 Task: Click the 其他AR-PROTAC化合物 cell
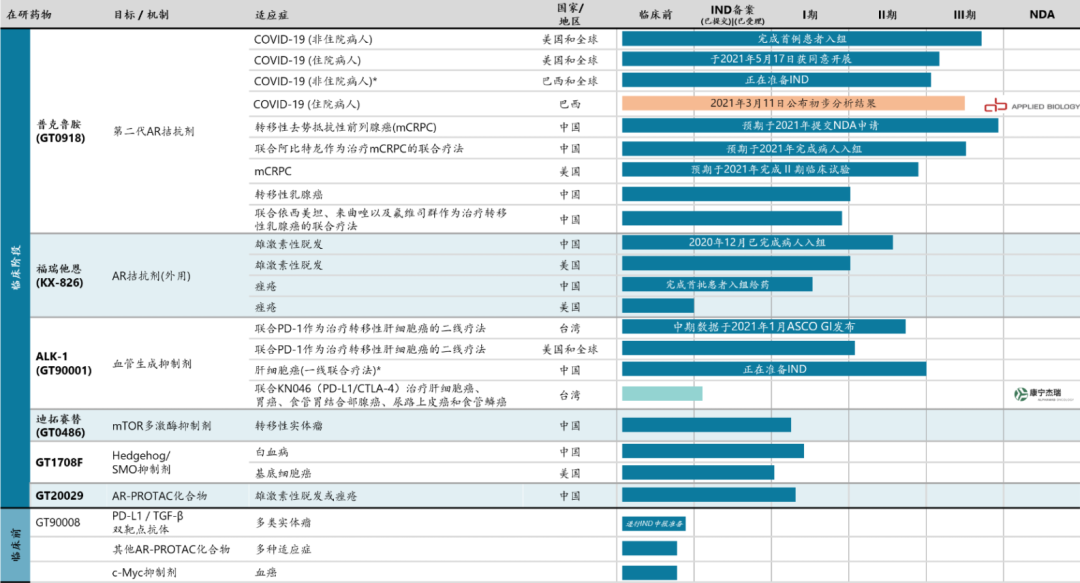pos(171,549)
